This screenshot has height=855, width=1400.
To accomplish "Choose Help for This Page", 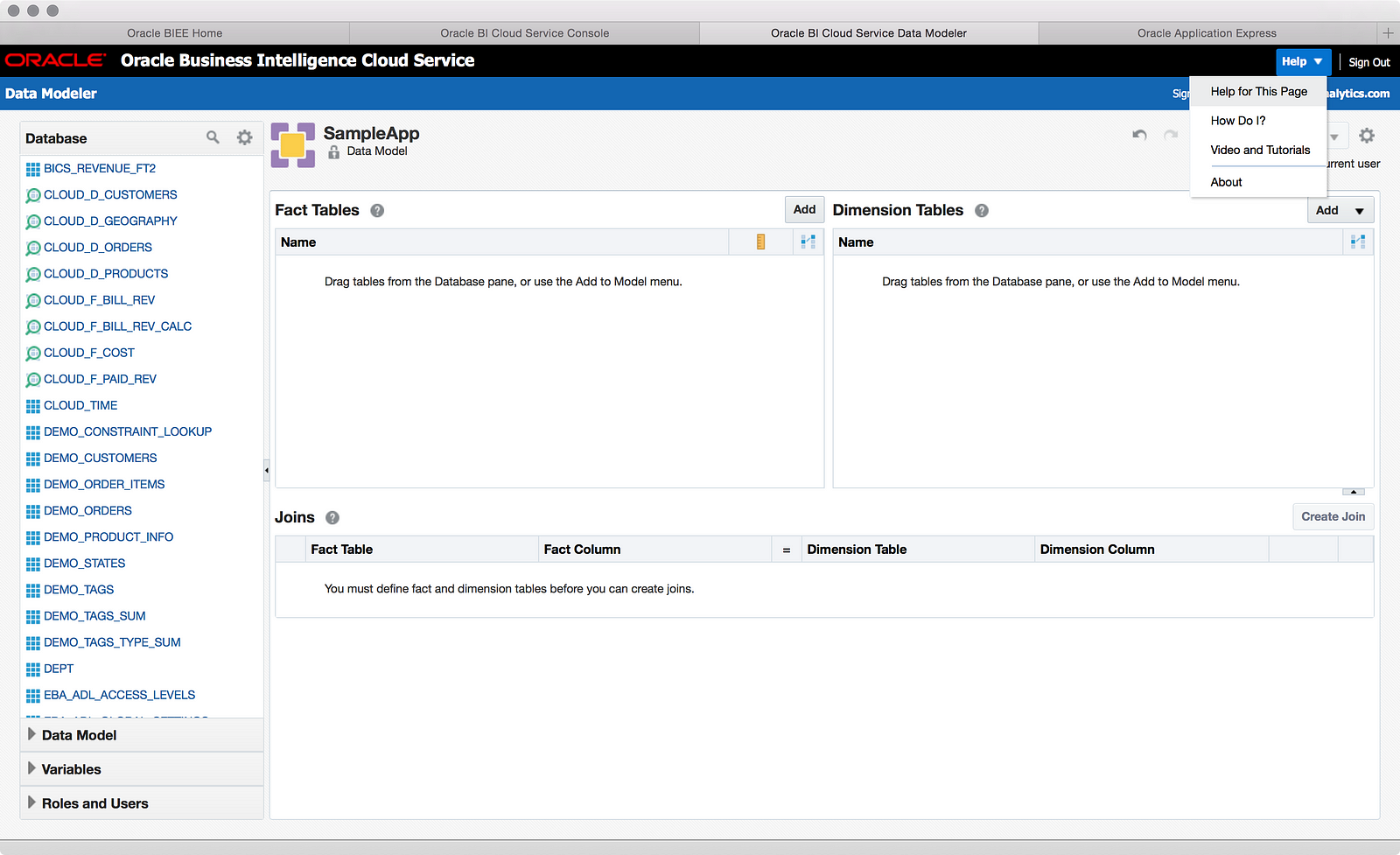I will pyautogui.click(x=1258, y=92).
